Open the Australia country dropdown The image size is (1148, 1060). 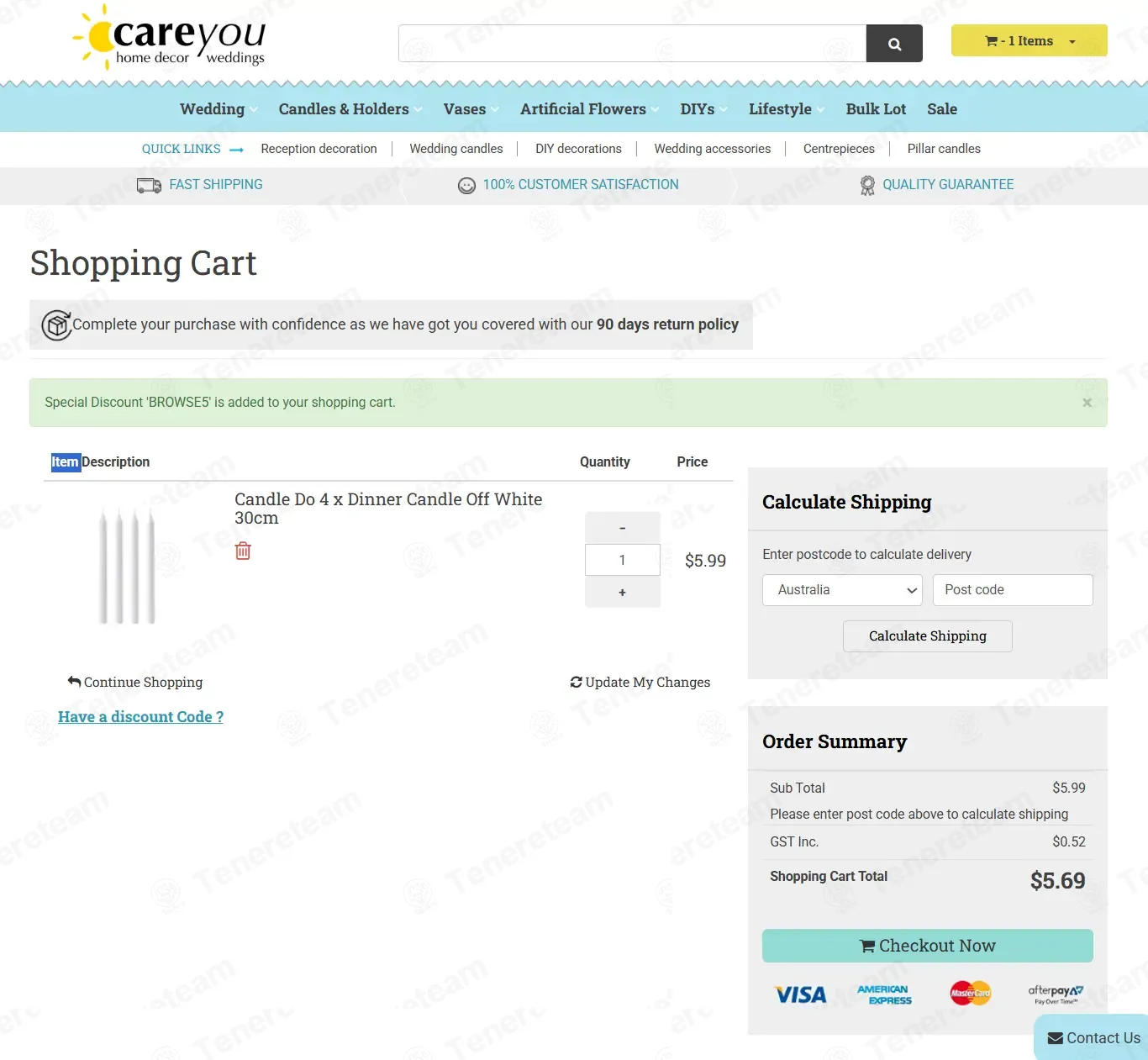[x=842, y=590]
